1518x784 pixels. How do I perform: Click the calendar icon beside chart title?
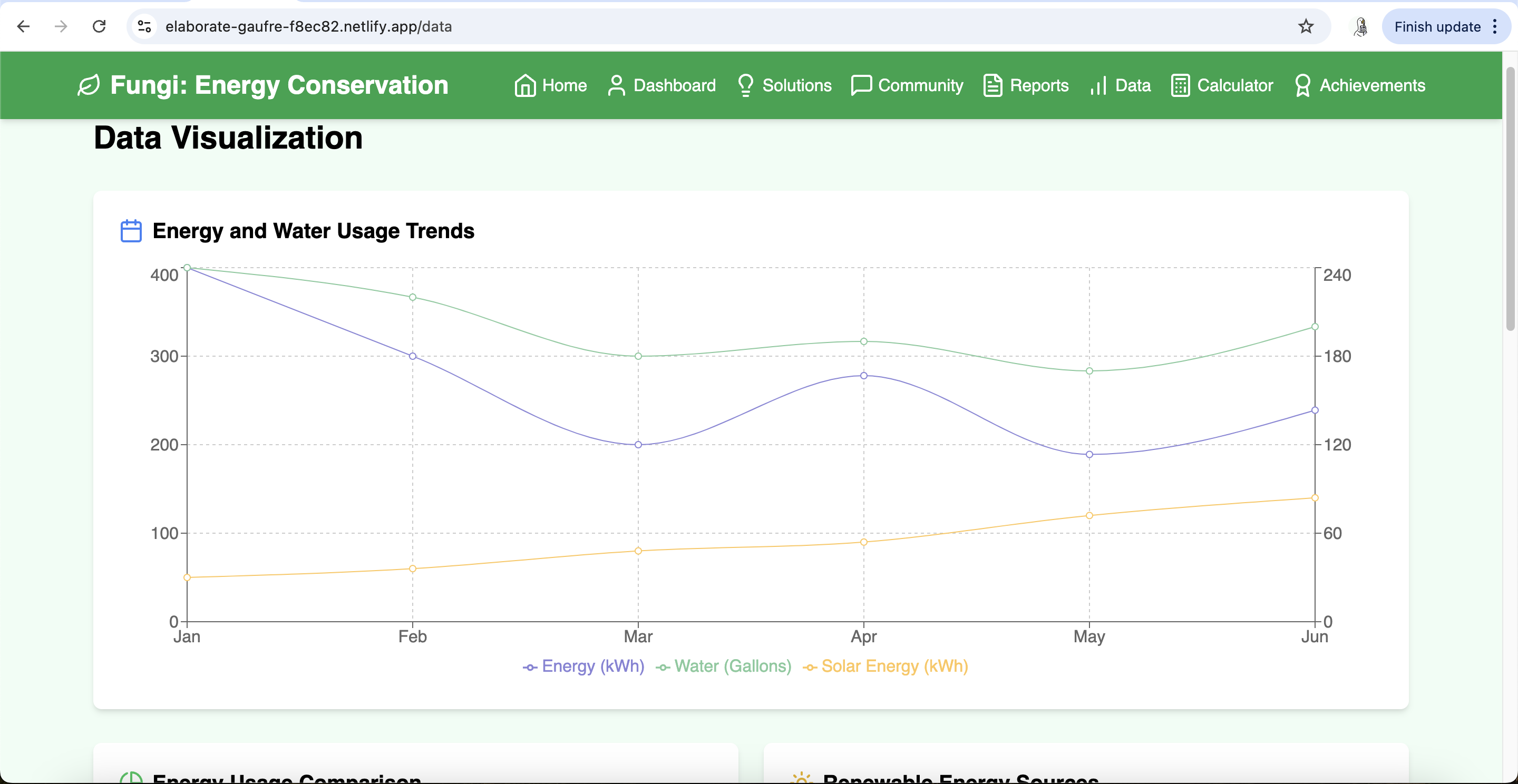[x=131, y=231]
